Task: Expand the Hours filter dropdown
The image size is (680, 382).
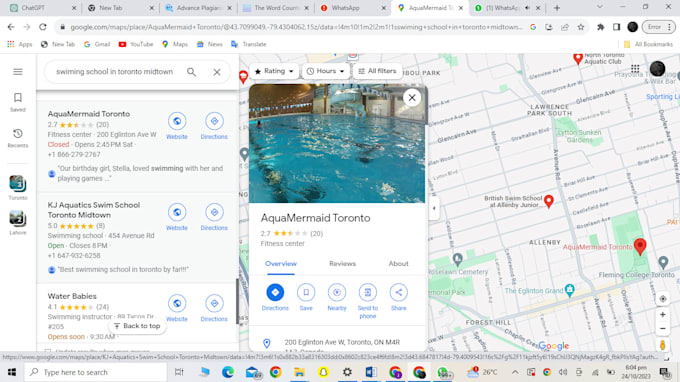Action: click(326, 71)
